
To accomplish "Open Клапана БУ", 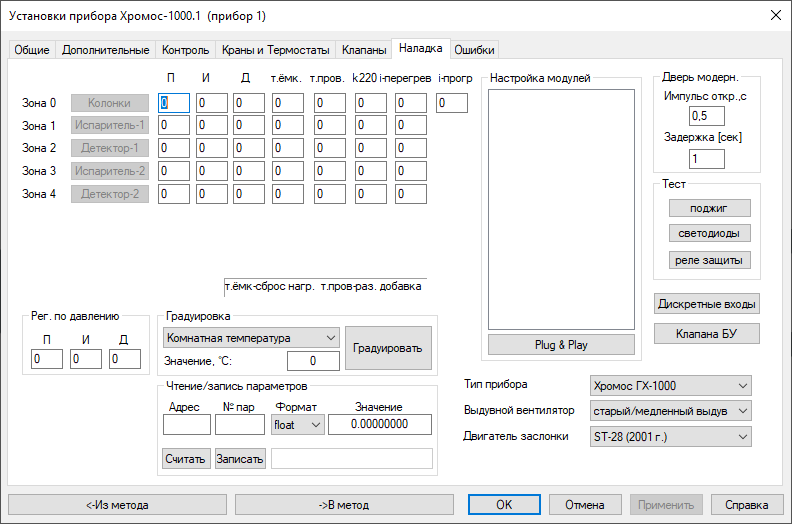I will pos(707,334).
